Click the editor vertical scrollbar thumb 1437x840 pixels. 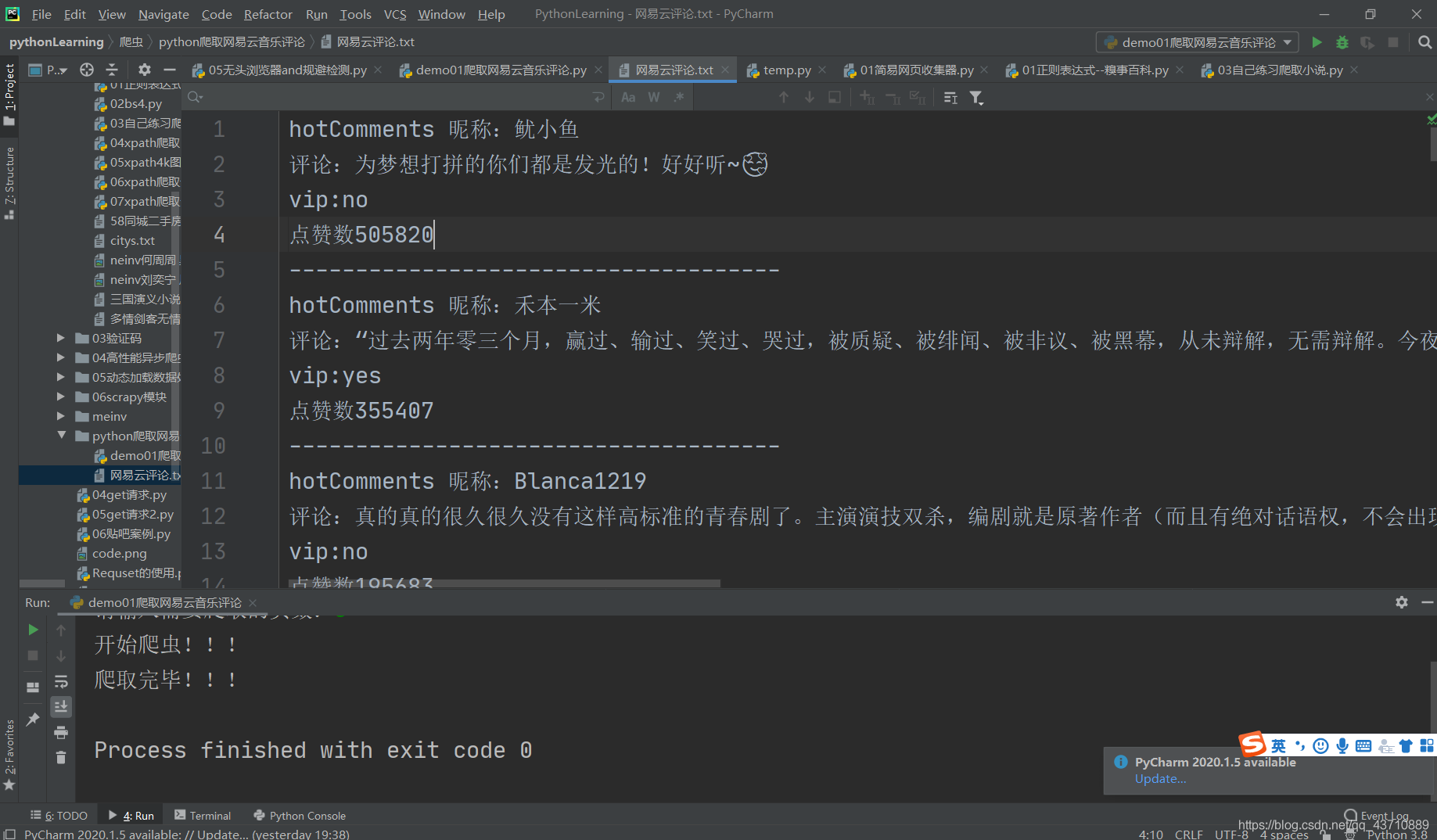click(1433, 144)
